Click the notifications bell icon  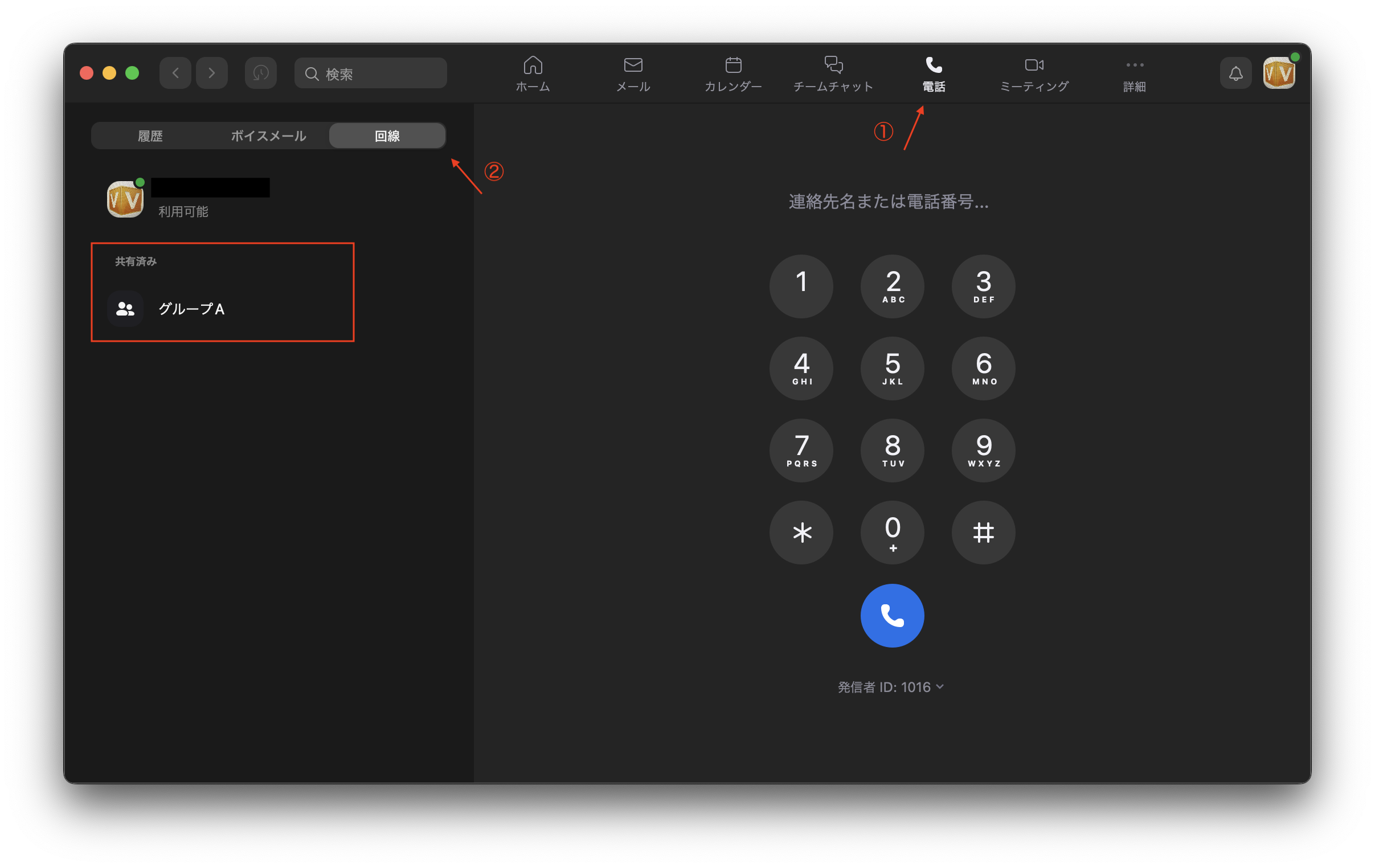pos(1235,73)
